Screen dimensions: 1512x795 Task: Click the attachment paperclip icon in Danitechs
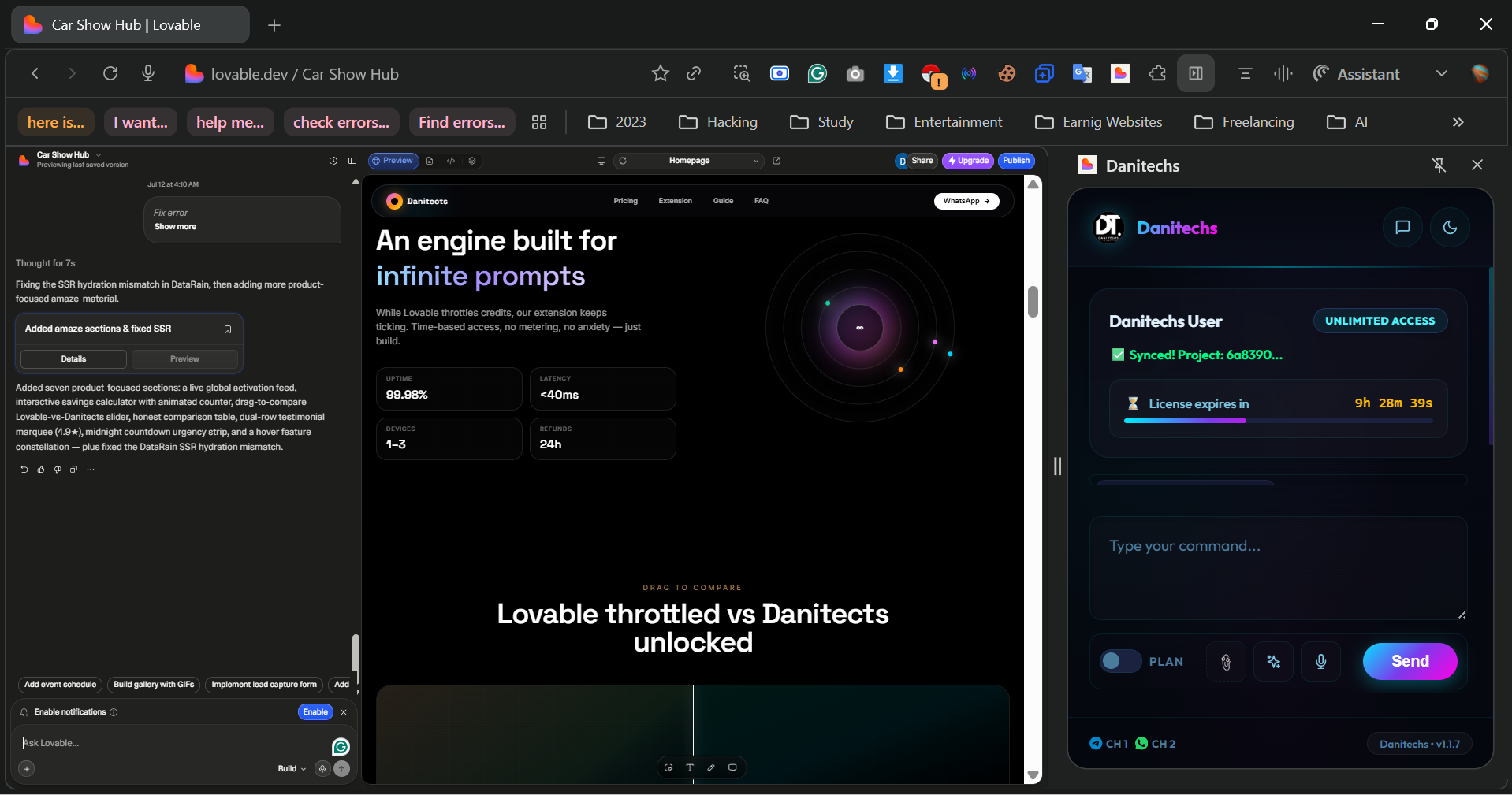pos(1226,662)
